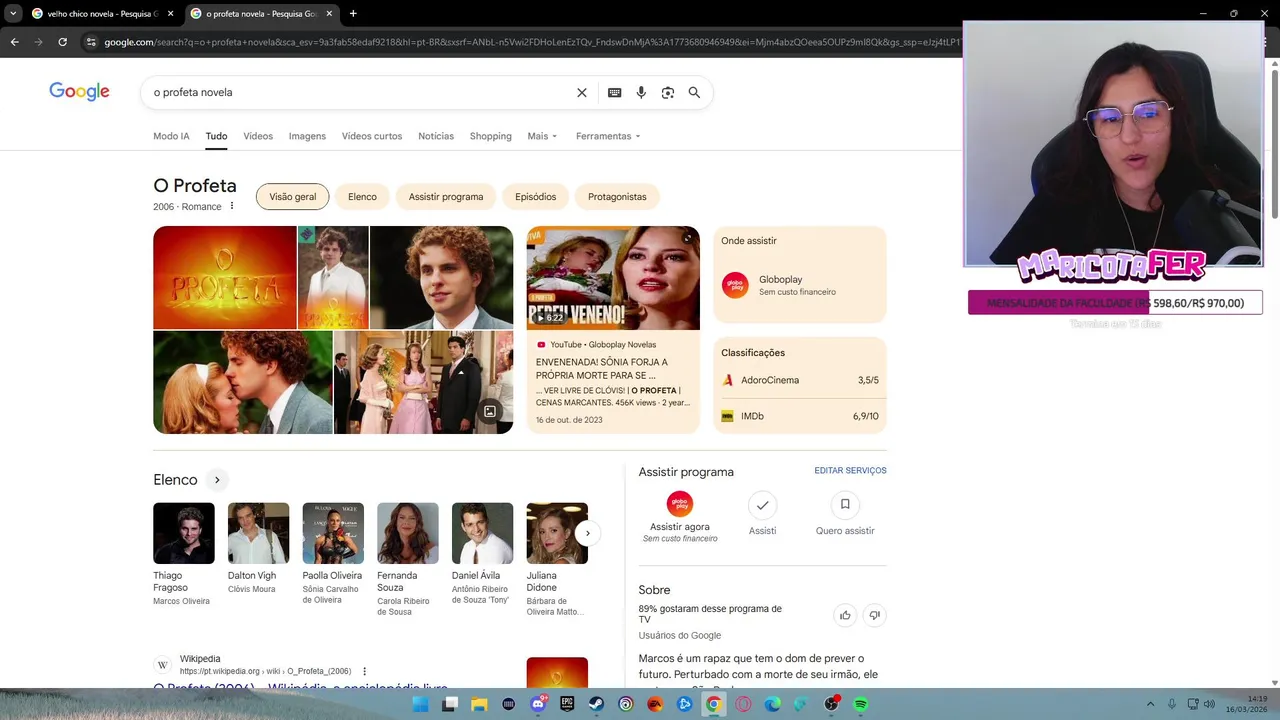Open Daniel Ávila cast card
Screen dimensions: 1280x720
click(482, 555)
